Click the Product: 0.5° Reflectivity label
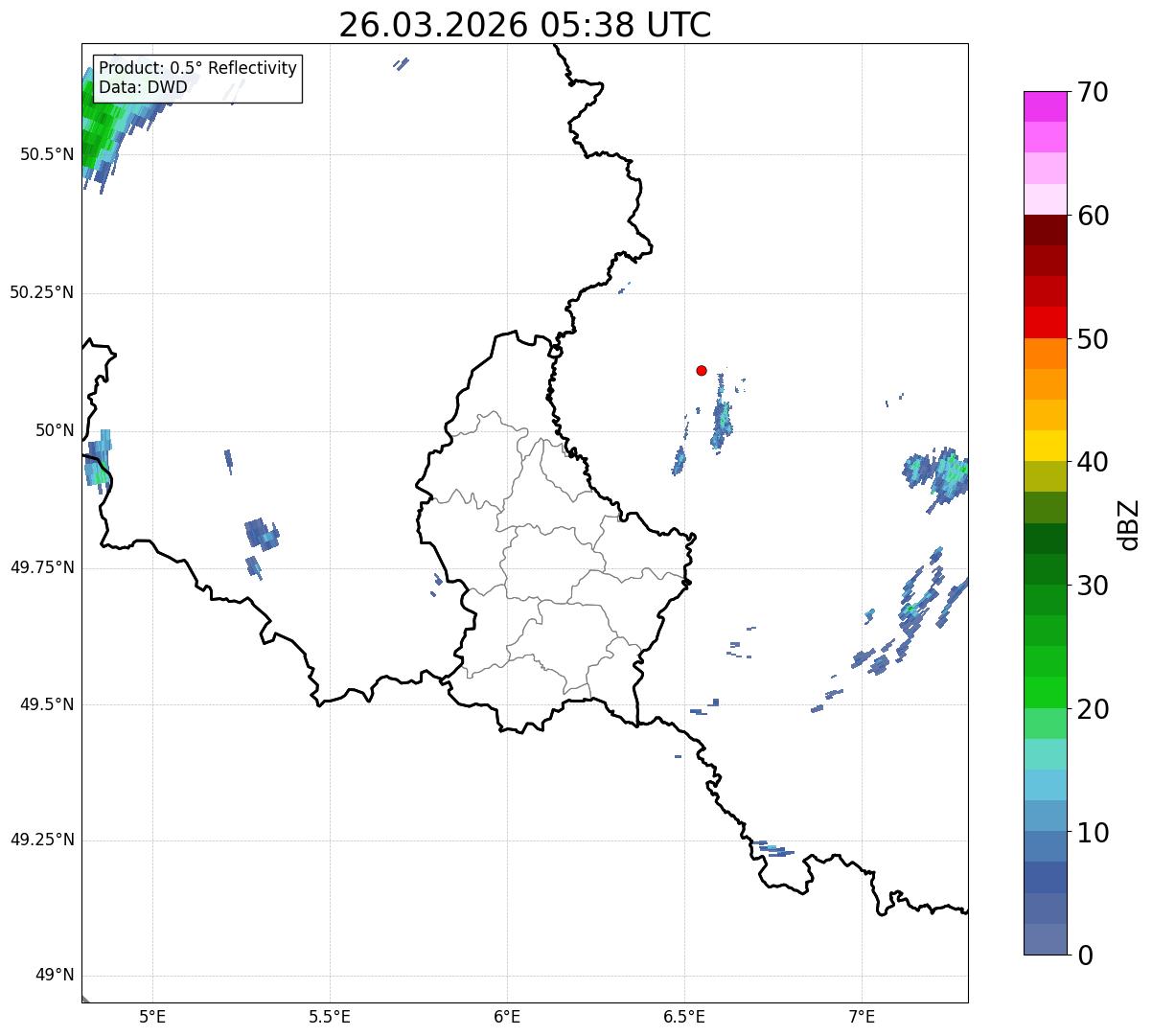The image size is (1152, 1036). [x=197, y=69]
